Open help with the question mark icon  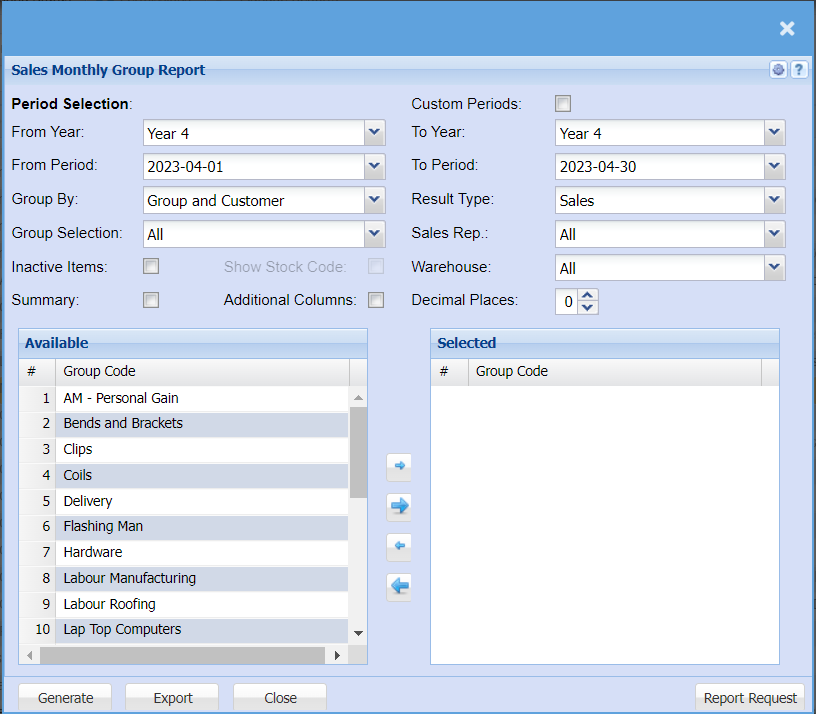tap(799, 70)
